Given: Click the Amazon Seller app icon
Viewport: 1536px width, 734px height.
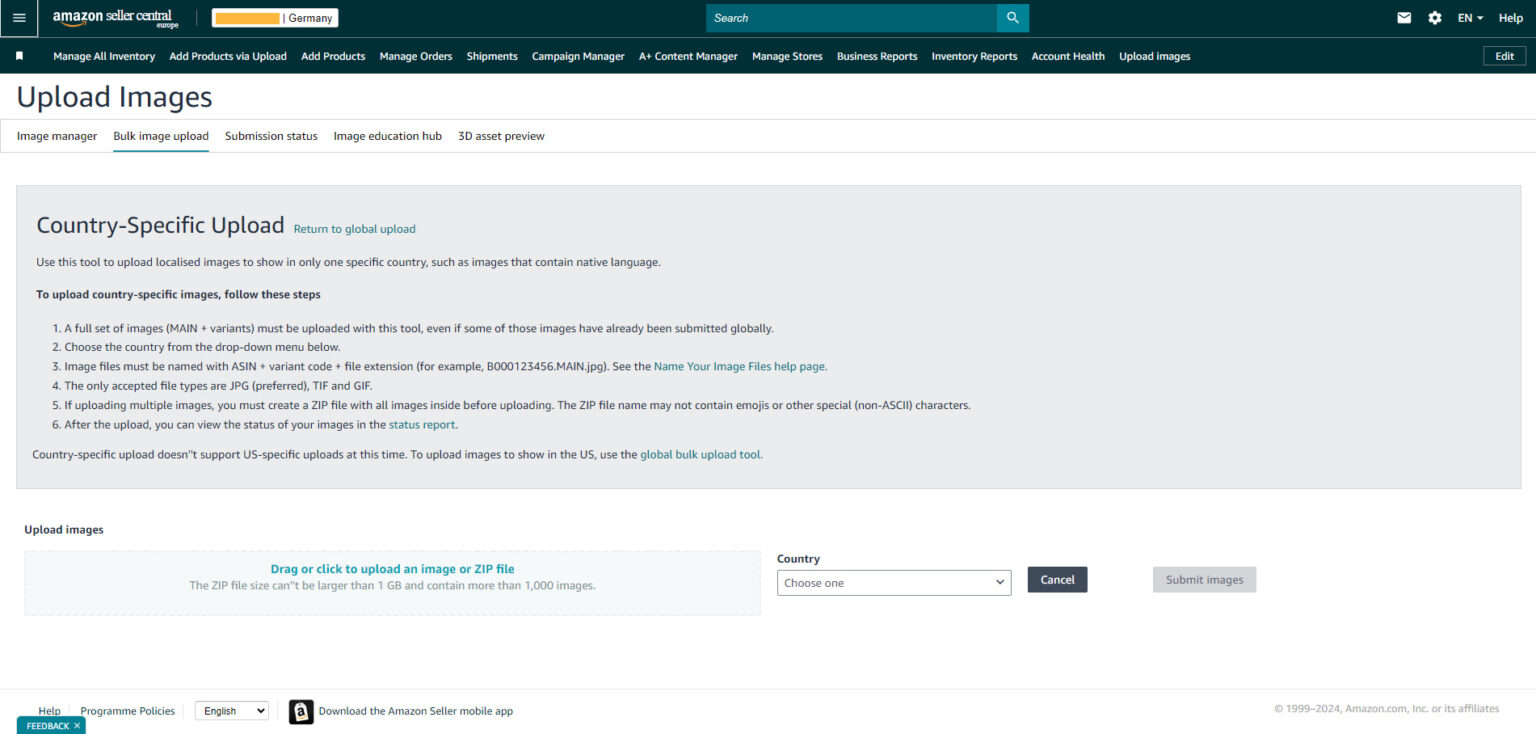Looking at the screenshot, I should pos(301,711).
